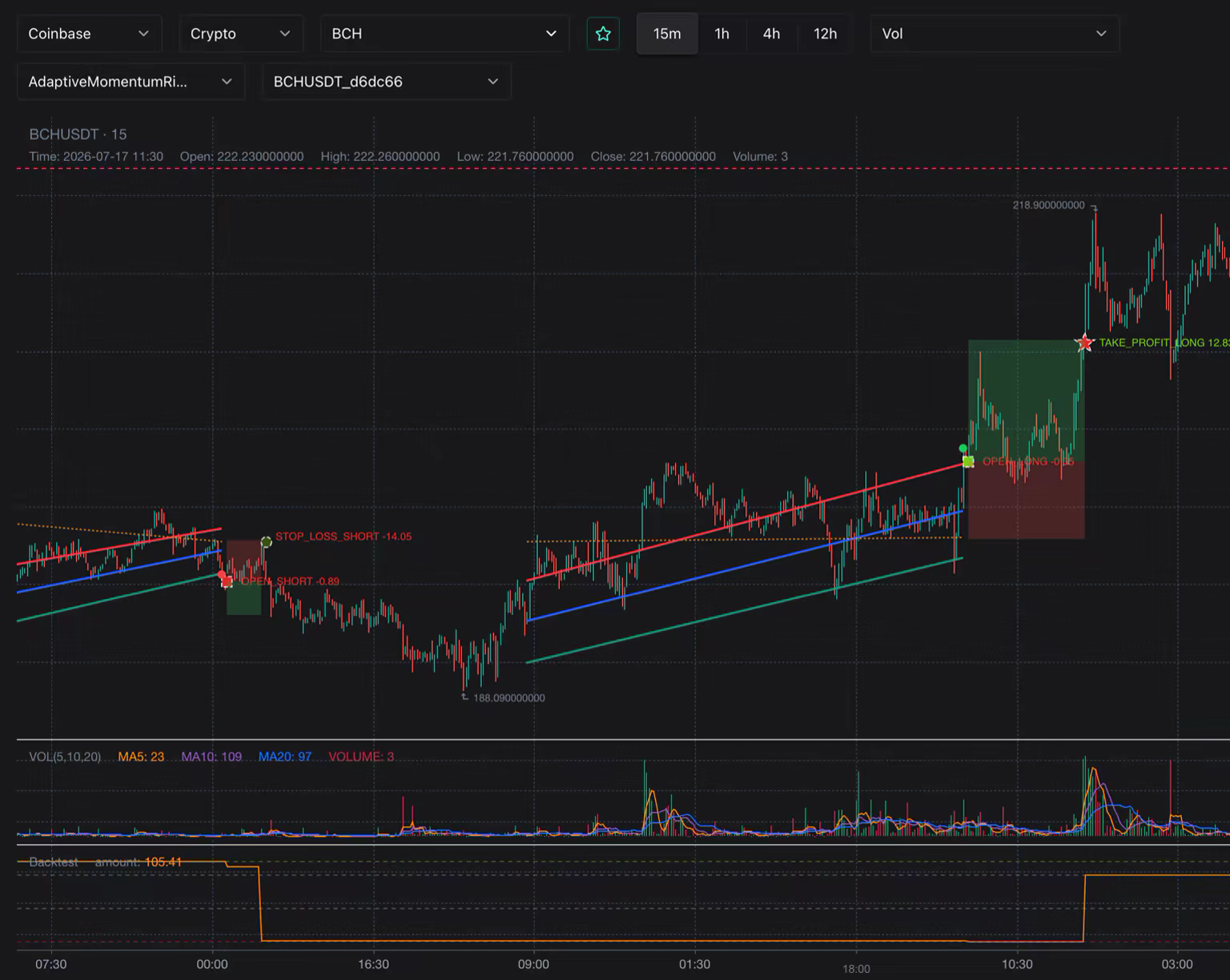The height and width of the screenshot is (980, 1230).
Task: Click the STOP_LOSS_SHORT circle marker
Action: point(266,542)
